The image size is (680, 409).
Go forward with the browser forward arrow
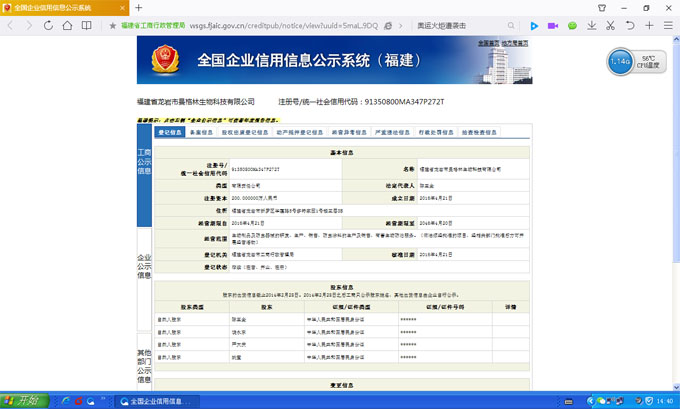click(x=29, y=26)
